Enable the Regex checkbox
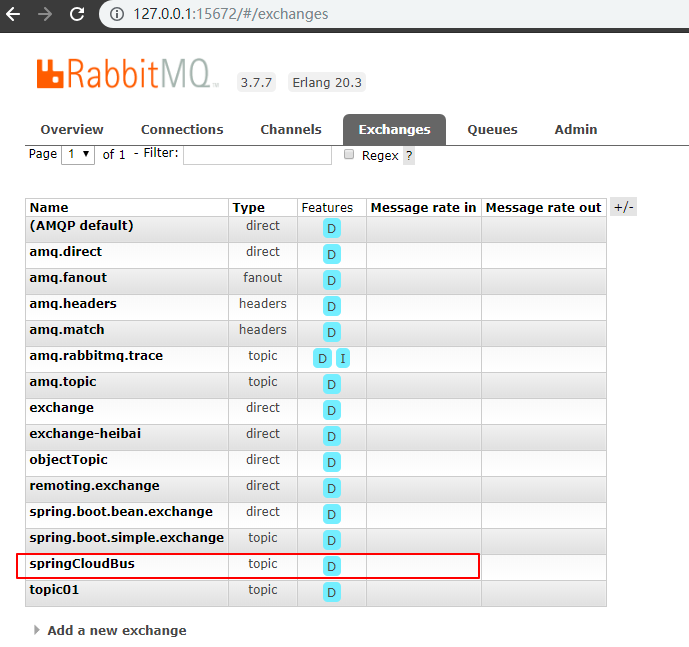Image resolution: width=689 pixels, height=647 pixels. click(x=349, y=155)
